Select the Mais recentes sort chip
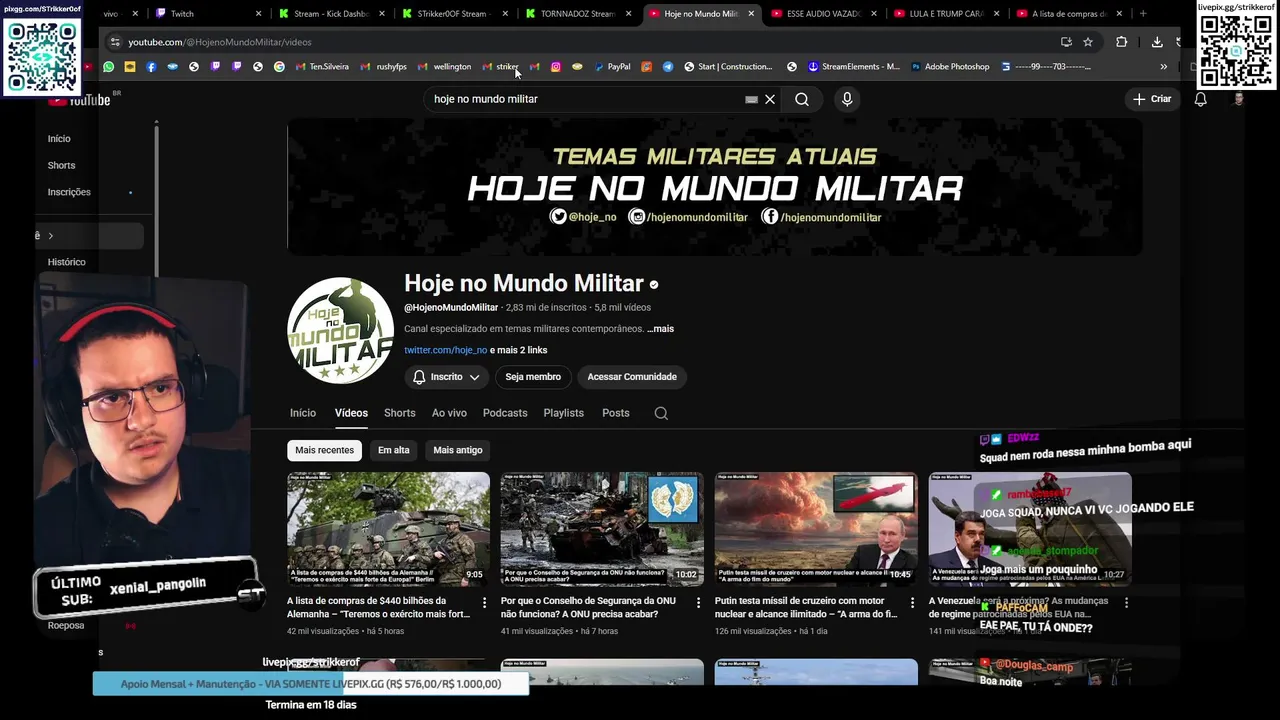 [324, 450]
